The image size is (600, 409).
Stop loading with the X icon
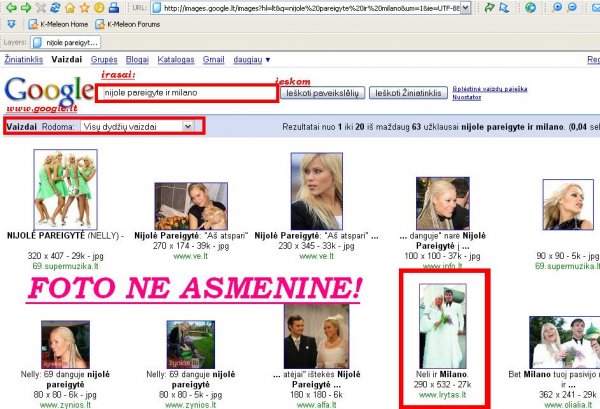(x=41, y=7)
